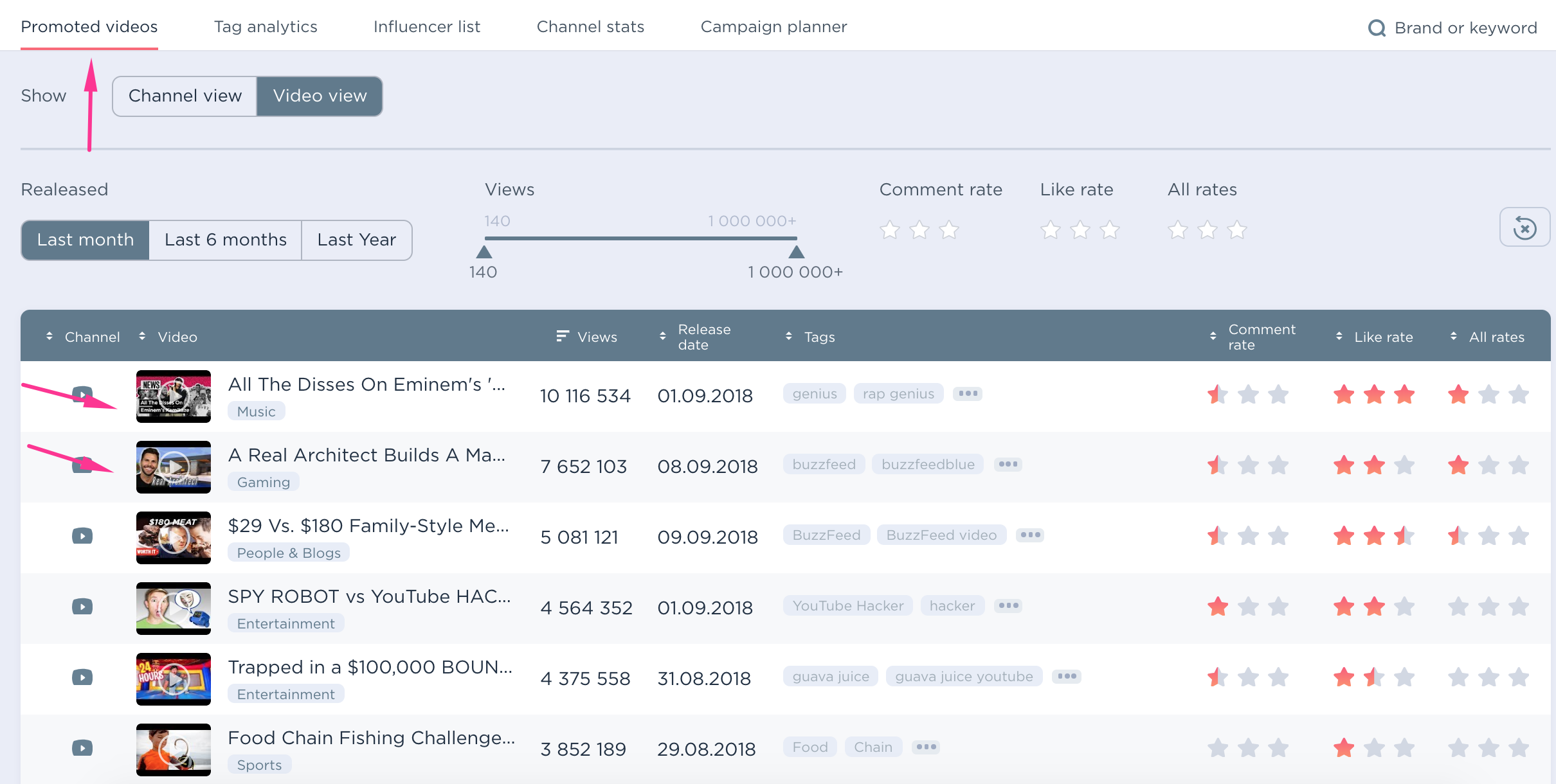This screenshot has height=784, width=1556.
Task: Switch to Channel view
Action: coord(185,96)
